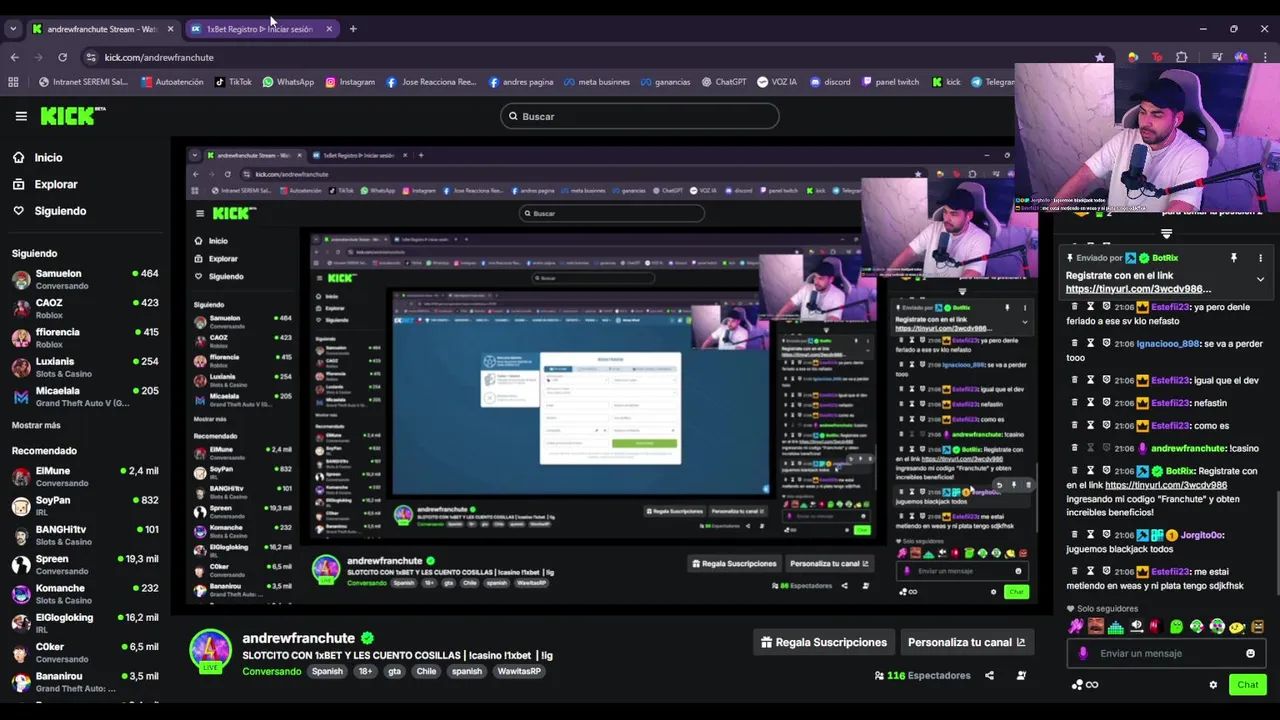1280x720 pixels.
Task: Open Luxianis channel in sidebar
Action: pyautogui.click(x=85, y=367)
